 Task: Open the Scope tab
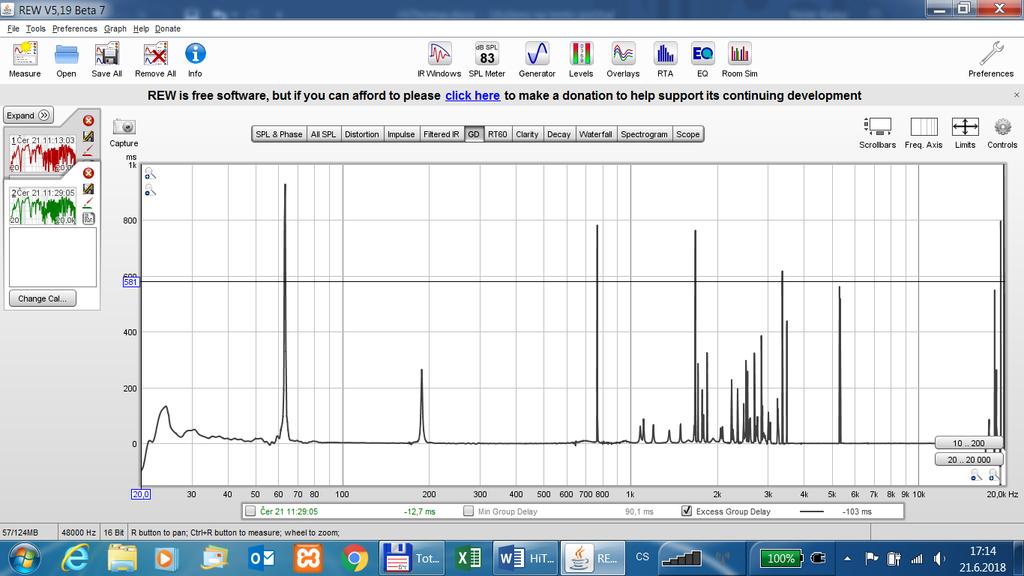click(688, 134)
